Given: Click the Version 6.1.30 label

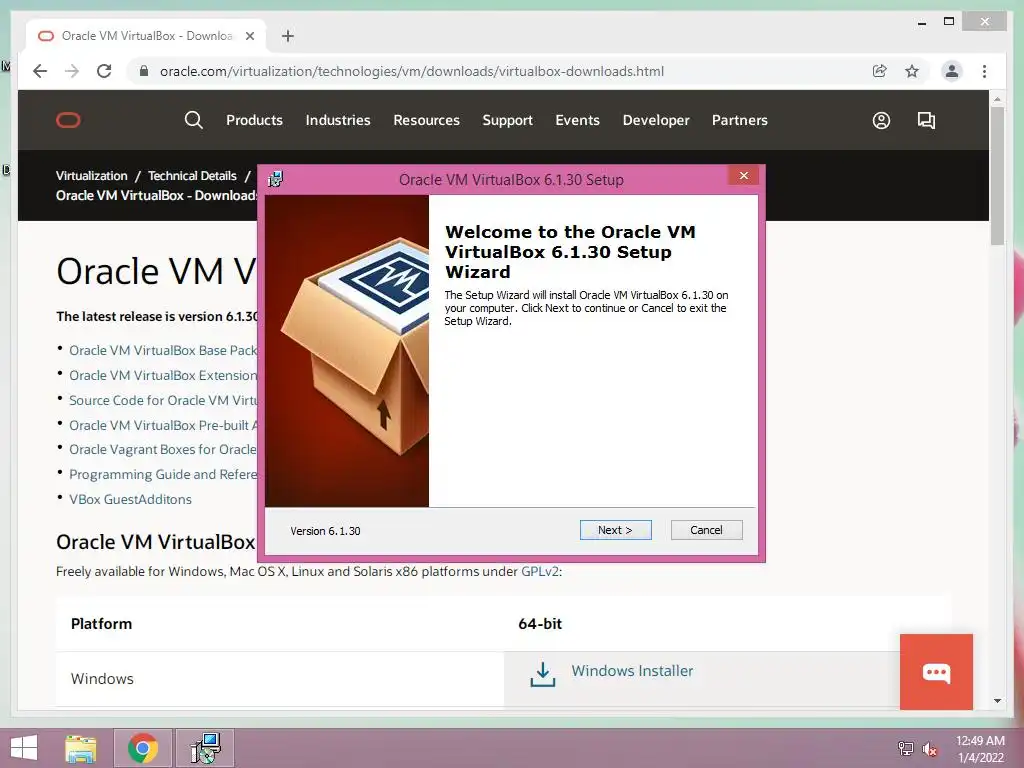Looking at the screenshot, I should 325,531.
